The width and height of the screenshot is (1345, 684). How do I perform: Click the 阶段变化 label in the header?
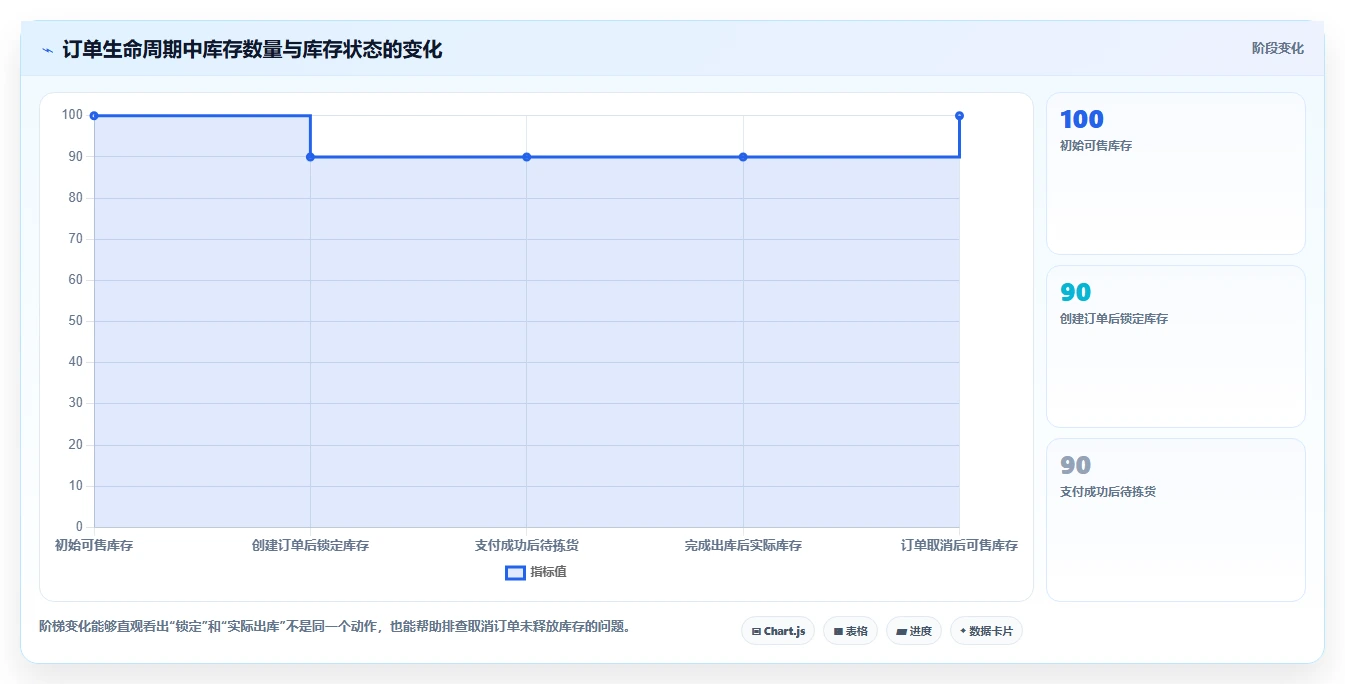pos(1277,48)
